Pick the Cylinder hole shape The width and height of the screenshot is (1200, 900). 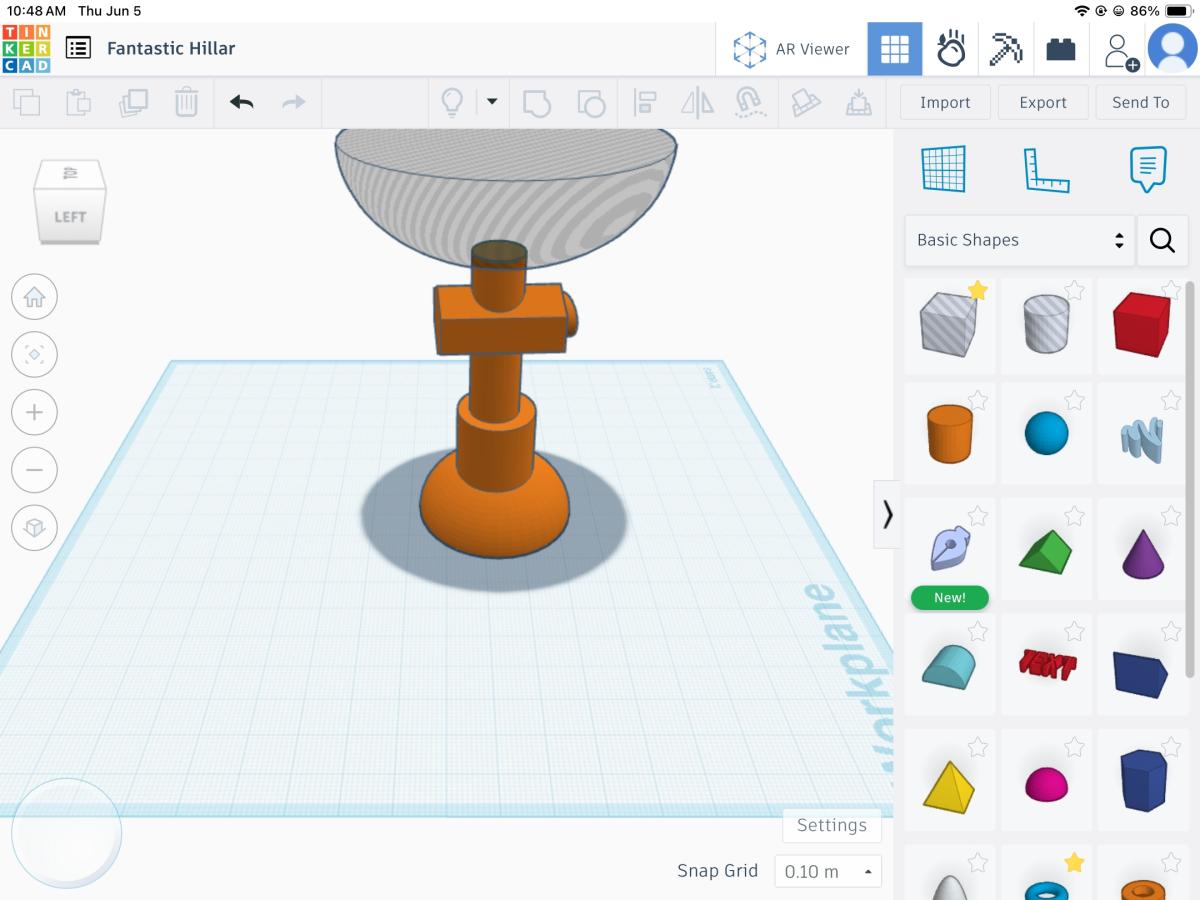tap(1046, 325)
